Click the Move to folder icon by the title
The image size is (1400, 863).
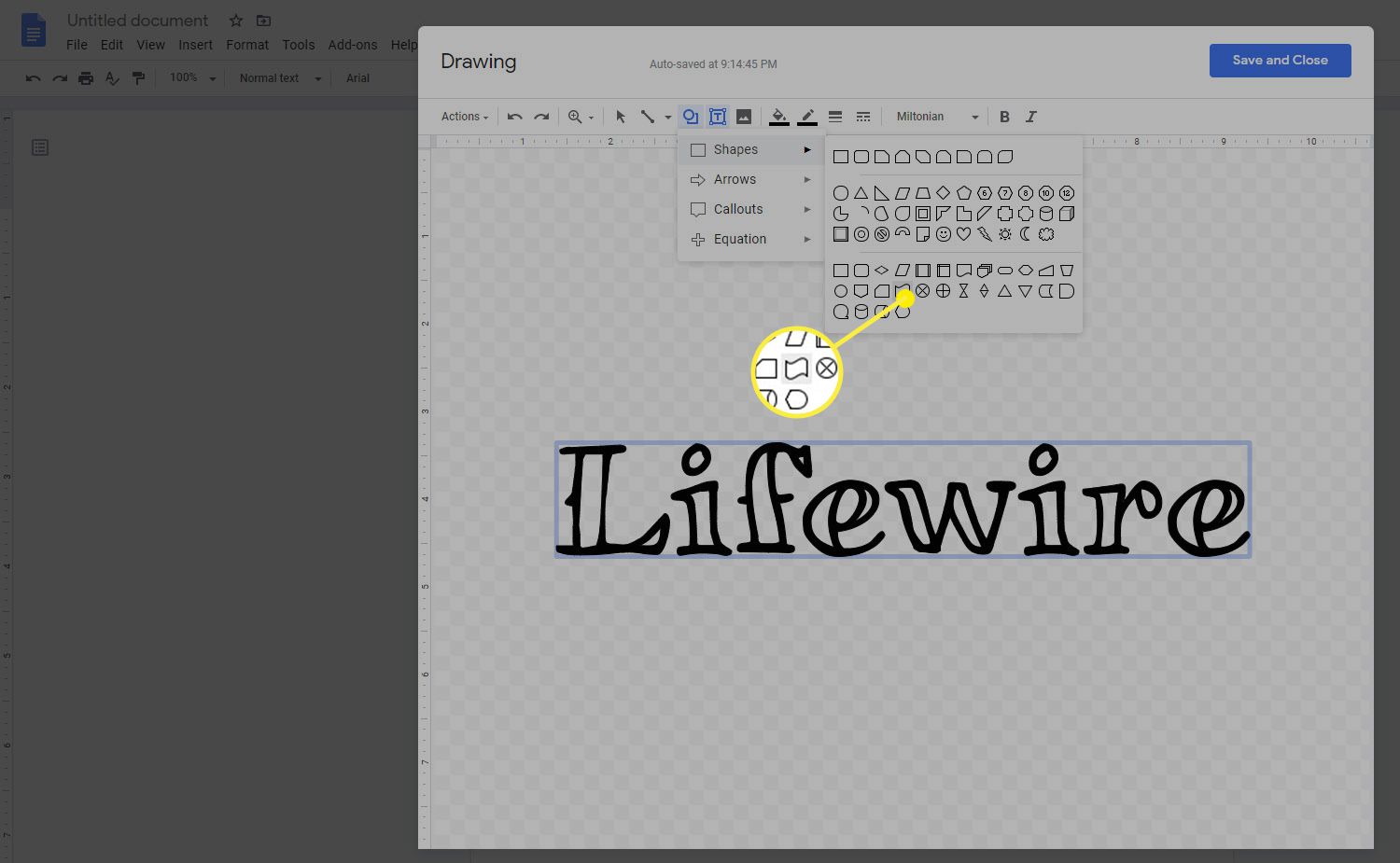click(264, 21)
